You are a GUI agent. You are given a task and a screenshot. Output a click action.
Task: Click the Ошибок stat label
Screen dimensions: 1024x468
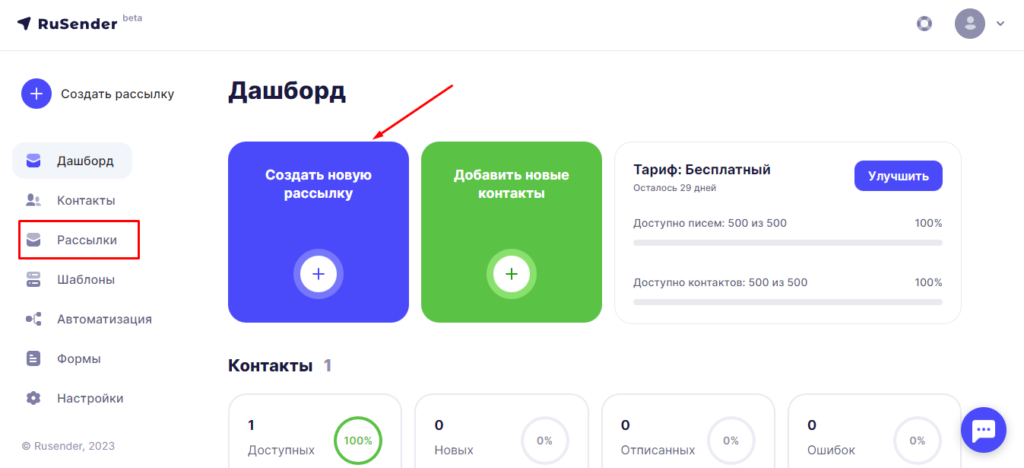tap(833, 450)
